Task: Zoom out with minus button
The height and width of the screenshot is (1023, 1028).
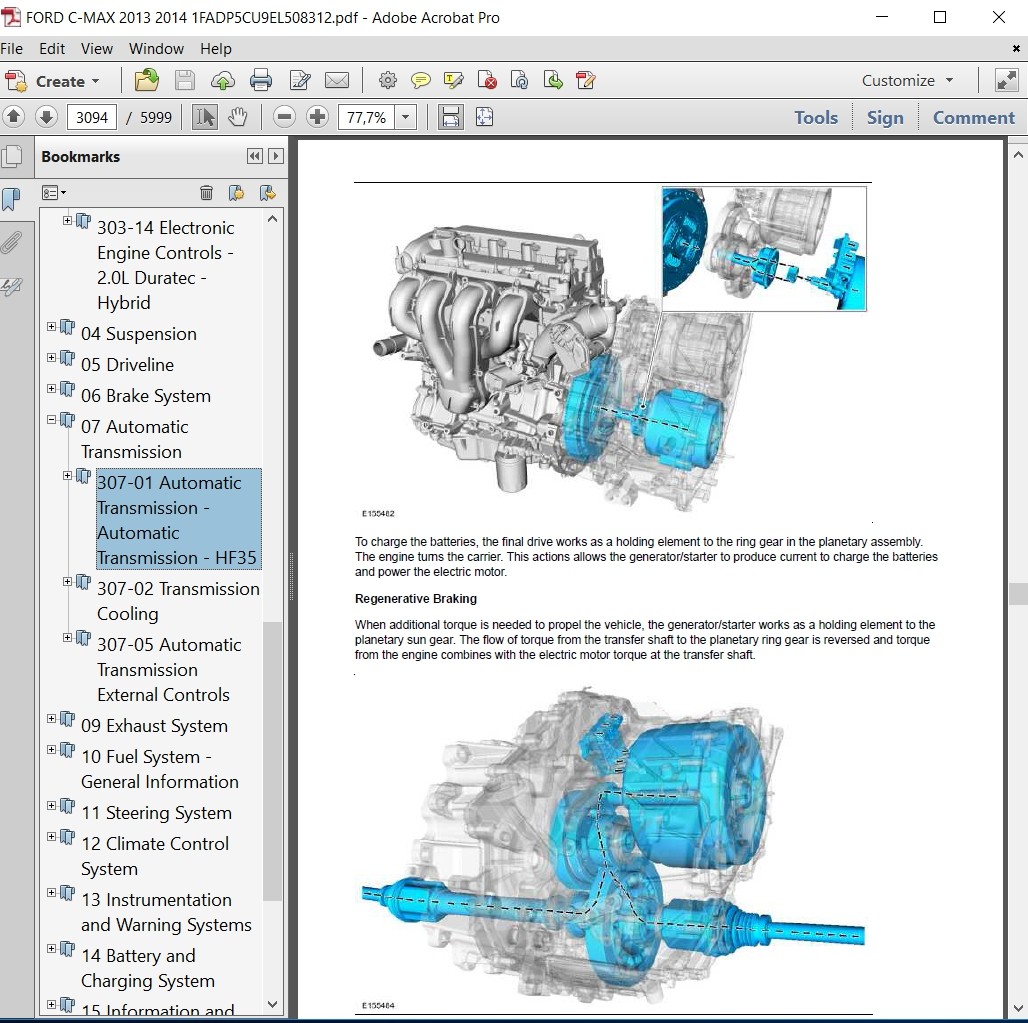Action: (x=285, y=117)
